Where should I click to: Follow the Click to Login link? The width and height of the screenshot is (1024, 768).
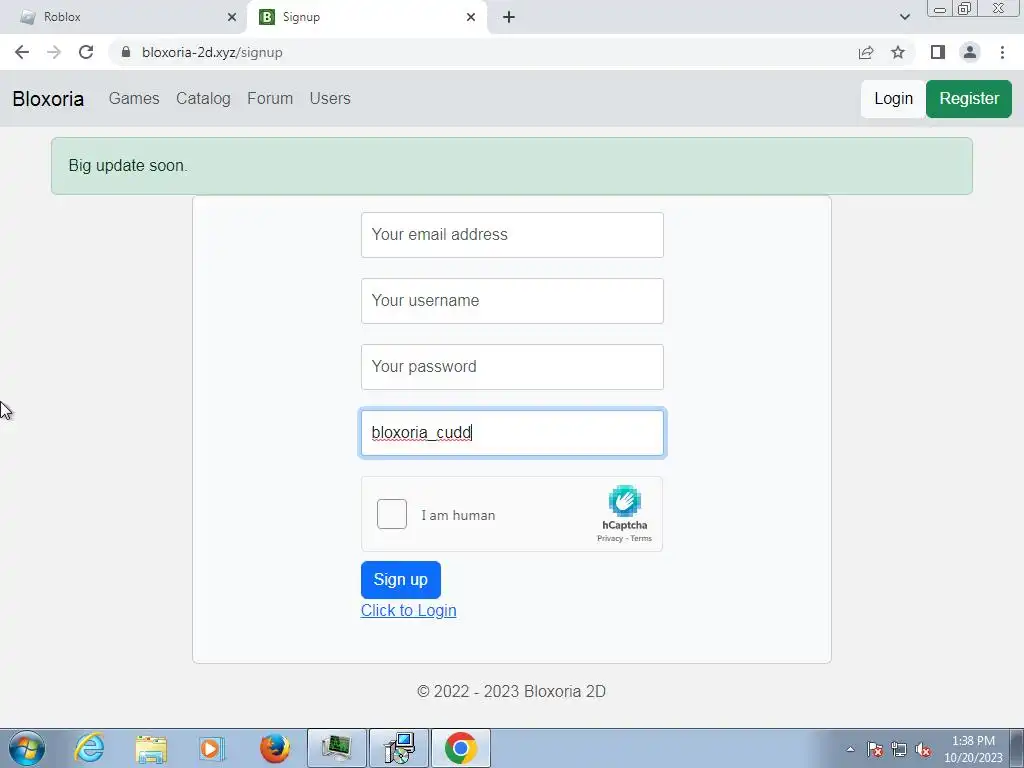tap(408, 610)
